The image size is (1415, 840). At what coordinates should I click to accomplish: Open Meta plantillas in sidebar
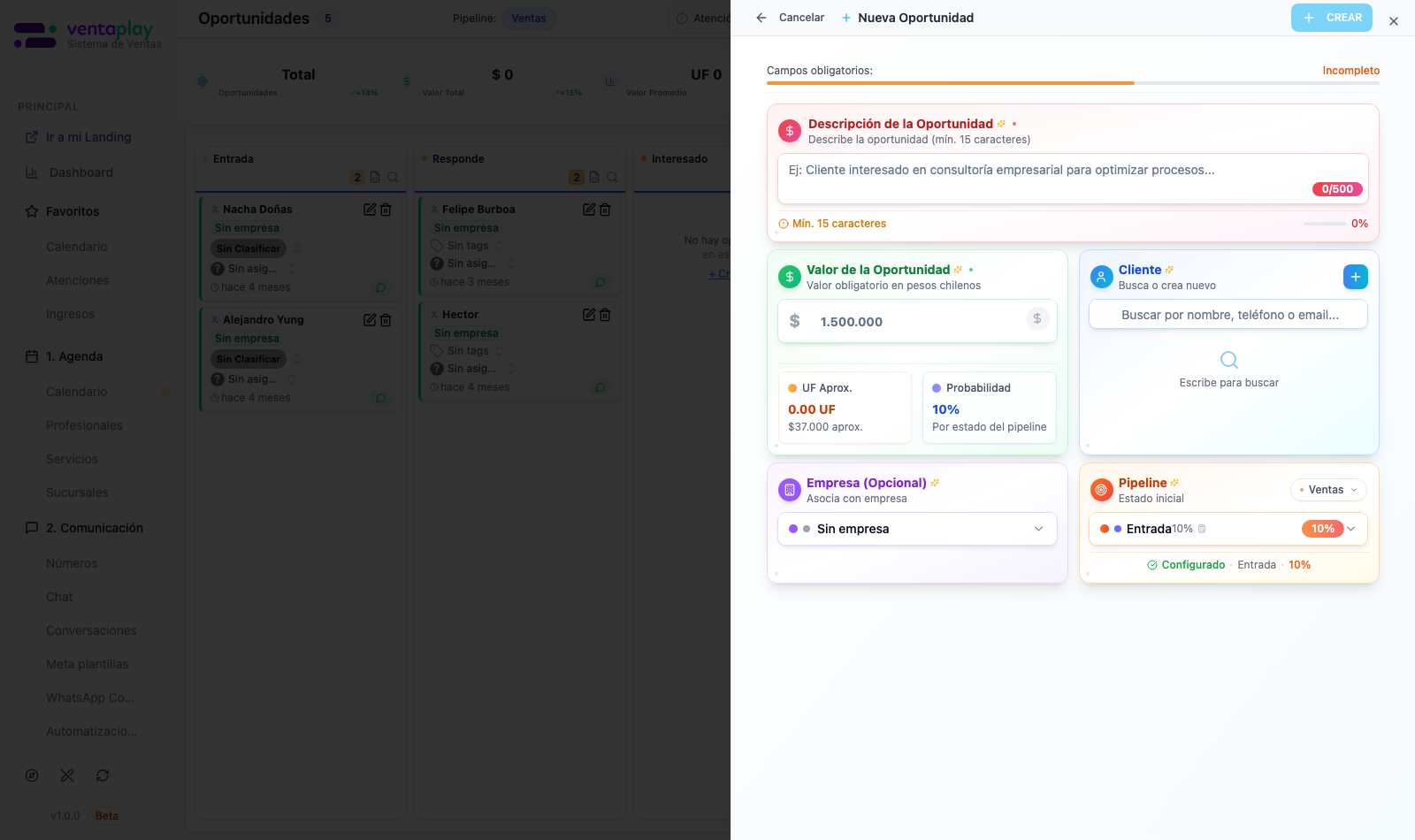[x=87, y=664]
